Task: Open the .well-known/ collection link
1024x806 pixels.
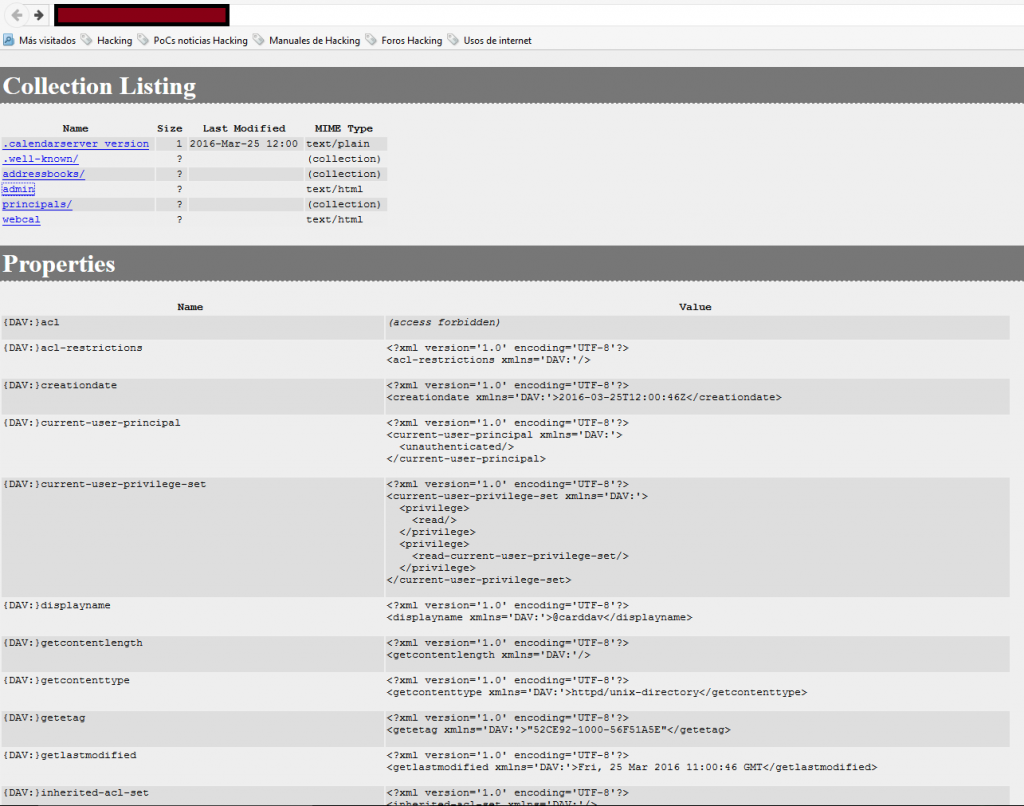Action: point(40,159)
